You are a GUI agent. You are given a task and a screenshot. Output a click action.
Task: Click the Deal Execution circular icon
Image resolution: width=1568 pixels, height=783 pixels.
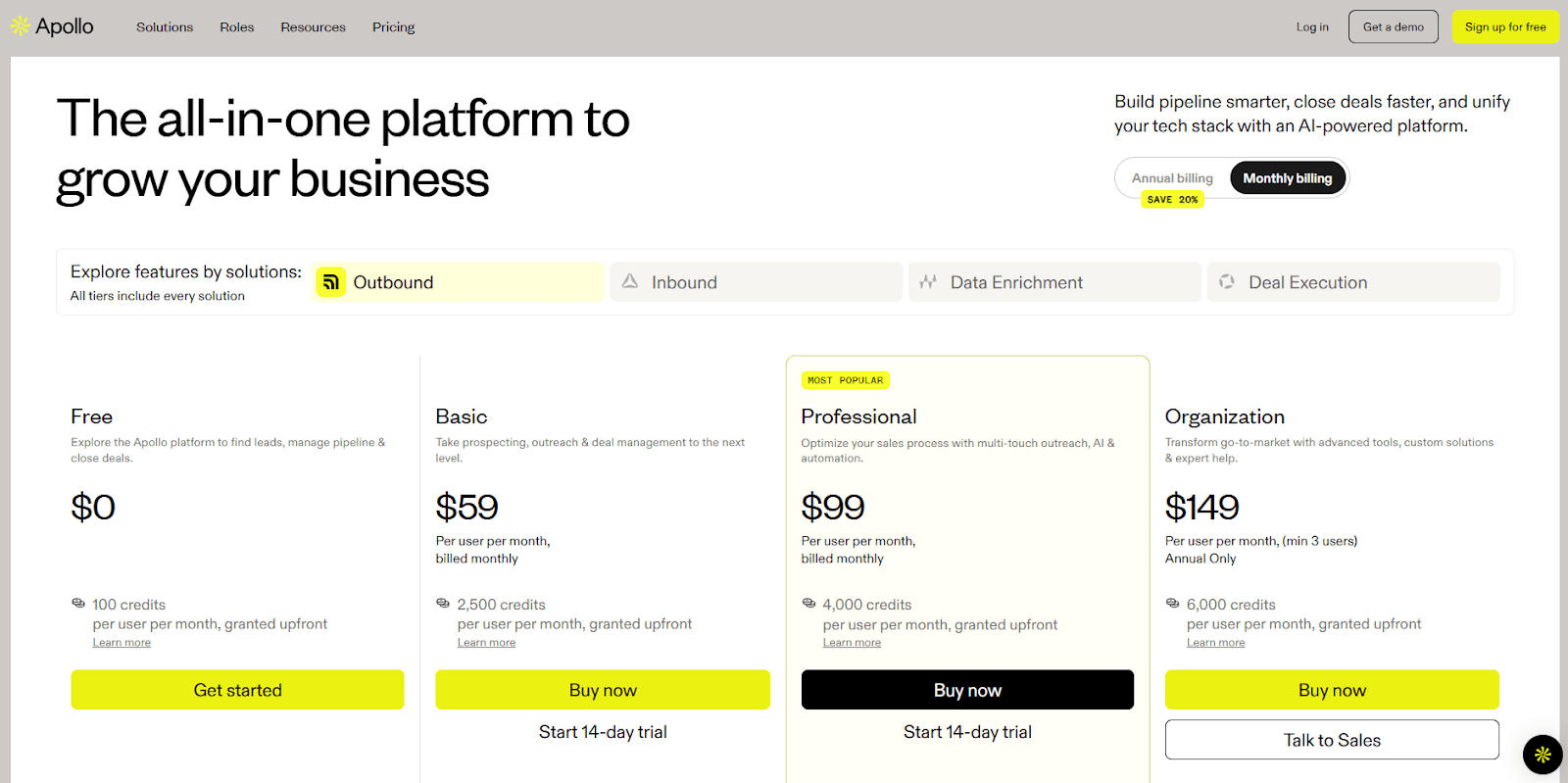[x=1227, y=282]
